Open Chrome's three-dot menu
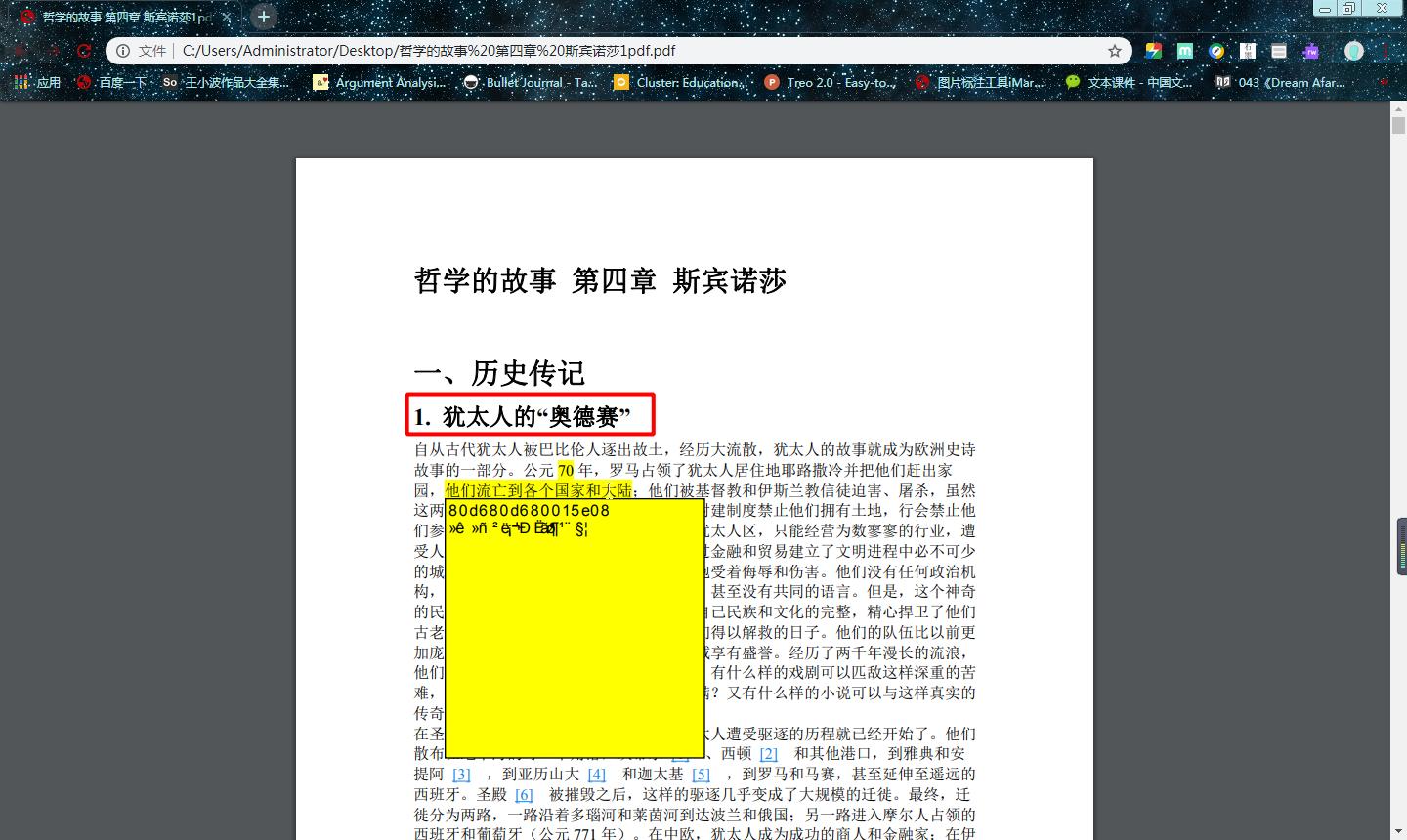 [1385, 50]
